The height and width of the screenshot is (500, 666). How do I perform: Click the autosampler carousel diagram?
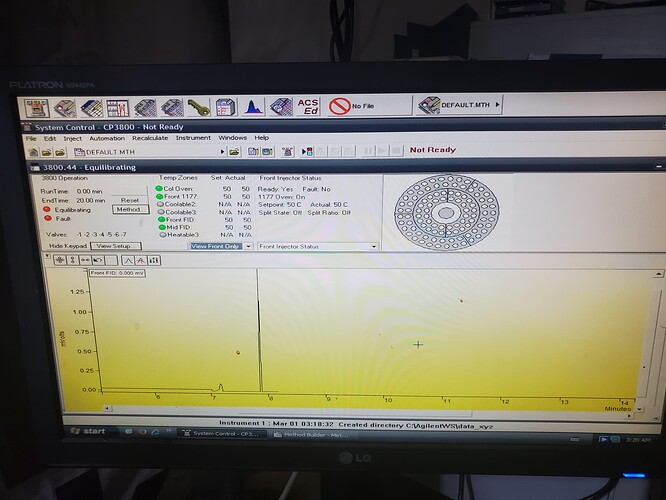coord(447,212)
